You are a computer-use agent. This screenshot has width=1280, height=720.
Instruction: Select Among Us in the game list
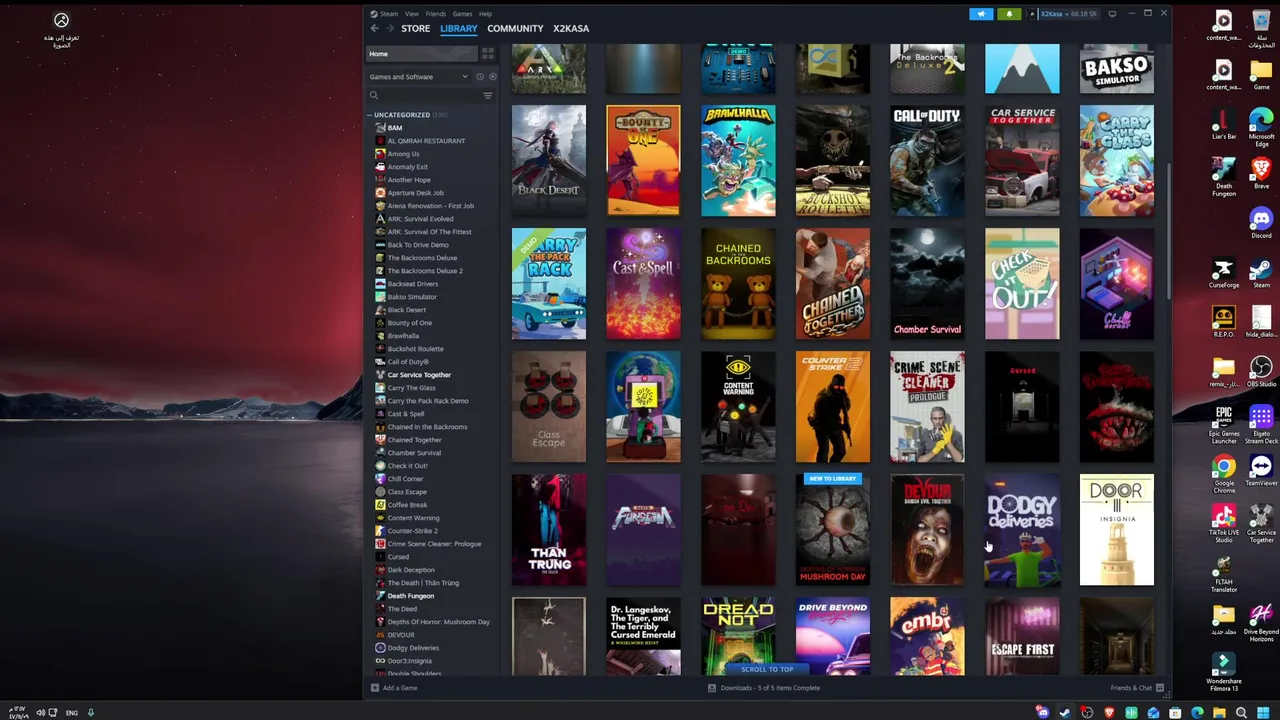pyautogui.click(x=404, y=154)
